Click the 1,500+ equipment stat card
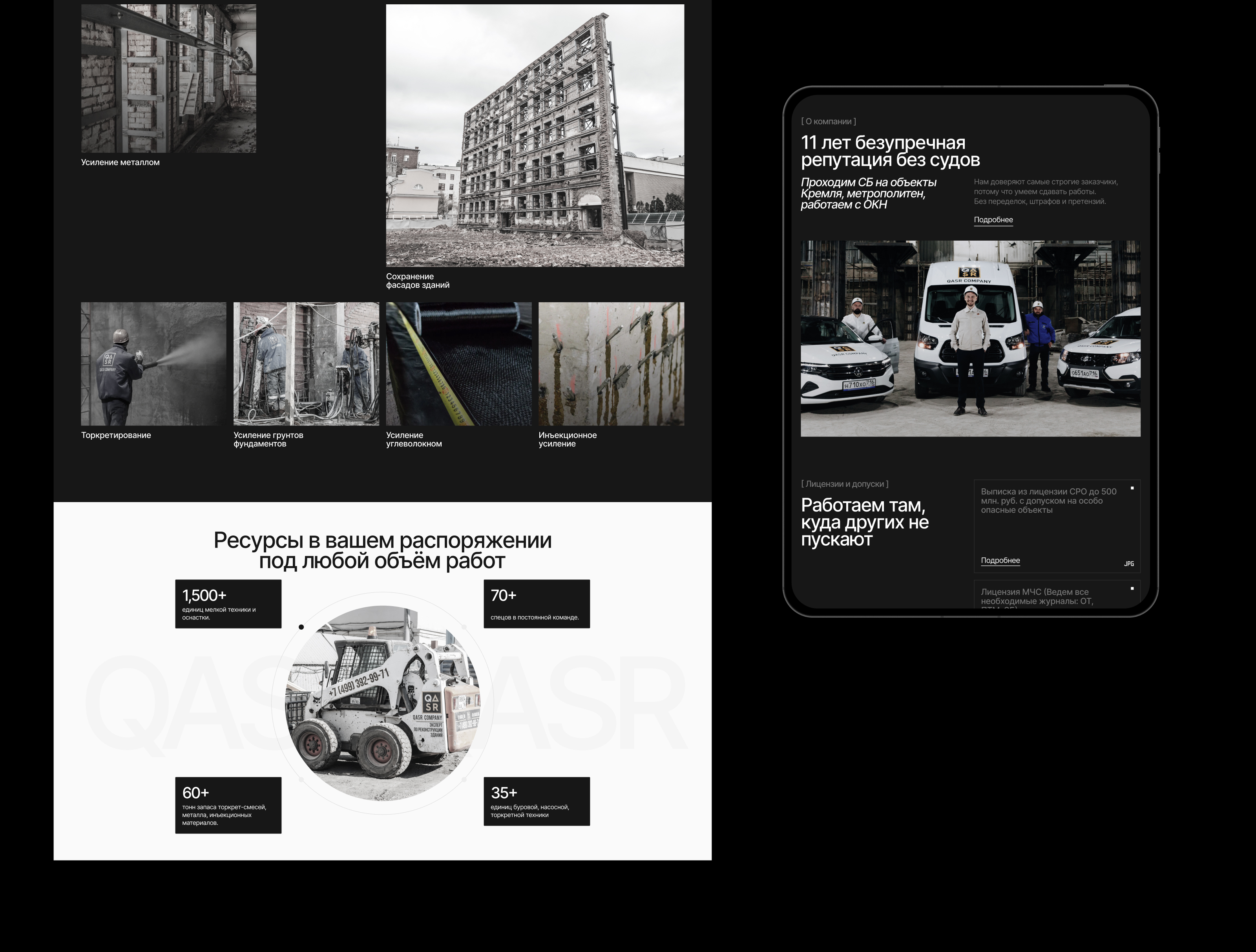 [x=228, y=604]
